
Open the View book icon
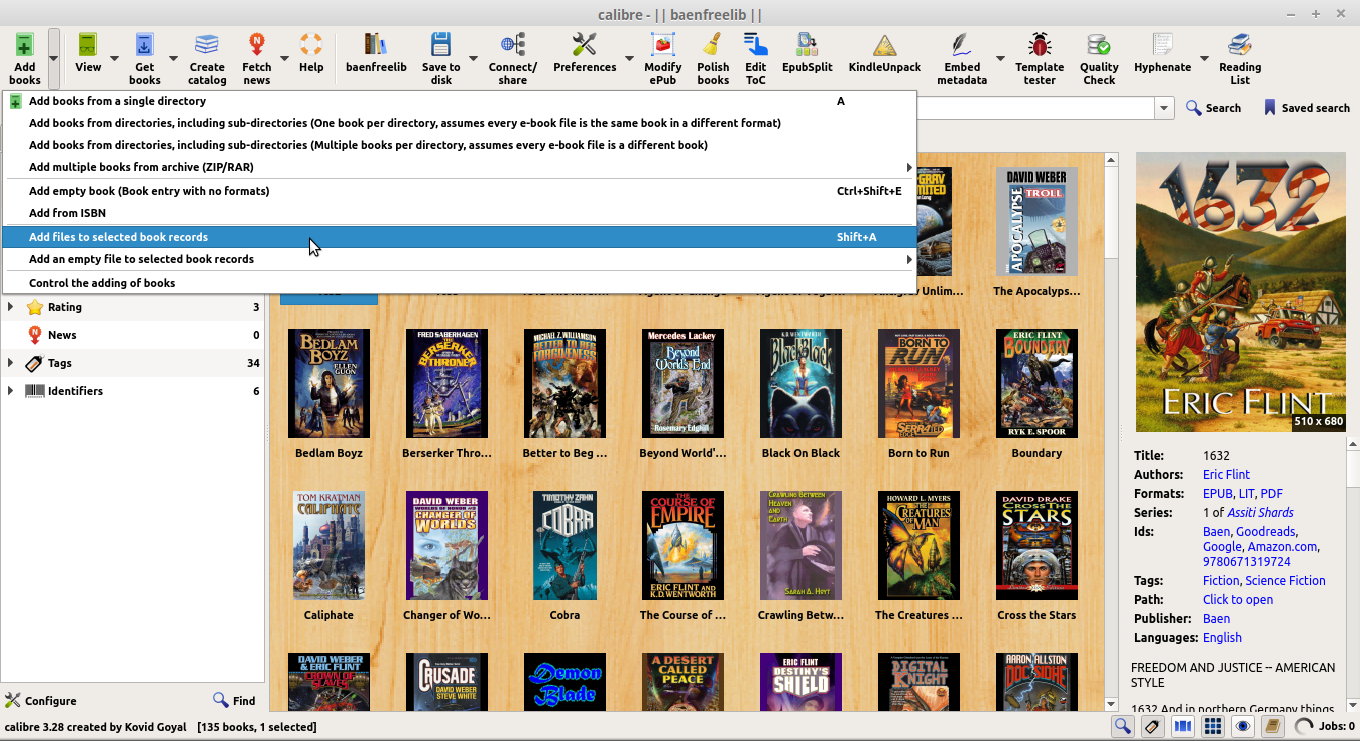click(x=88, y=46)
